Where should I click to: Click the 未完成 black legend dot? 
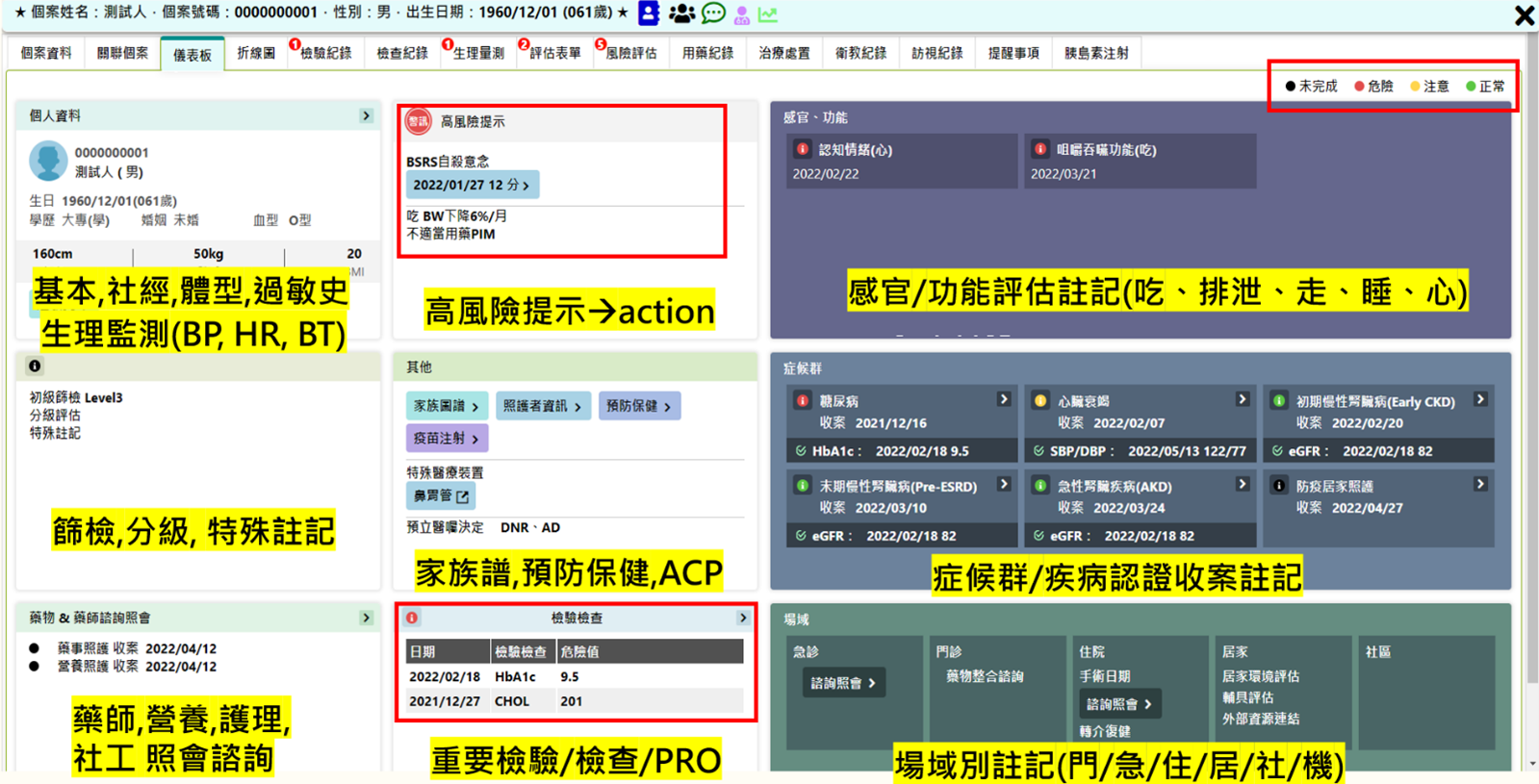coord(1291,87)
